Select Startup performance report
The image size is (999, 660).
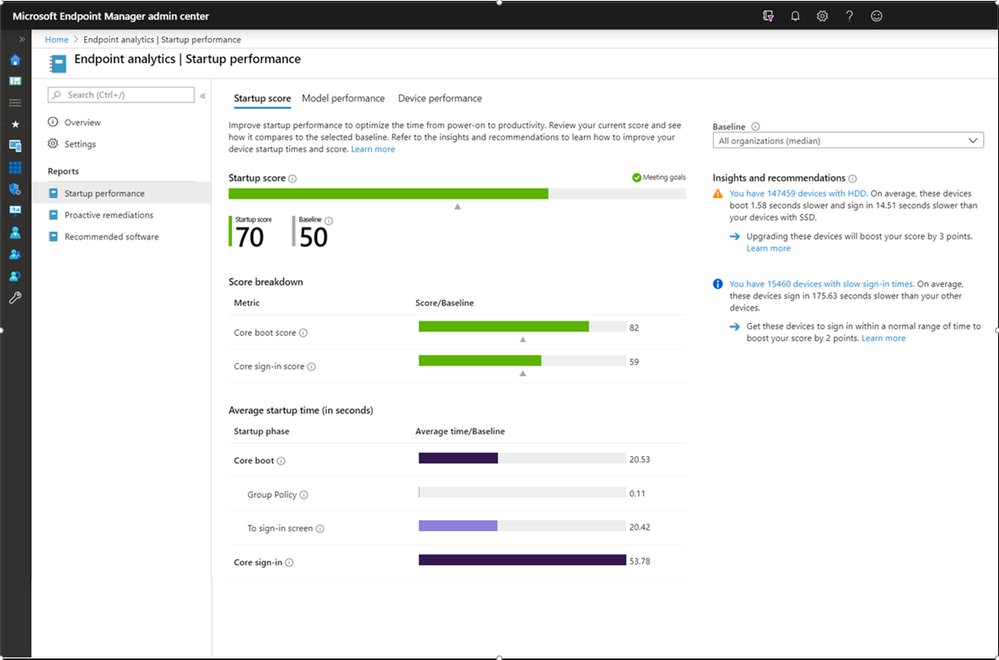pyautogui.click(x=121, y=193)
